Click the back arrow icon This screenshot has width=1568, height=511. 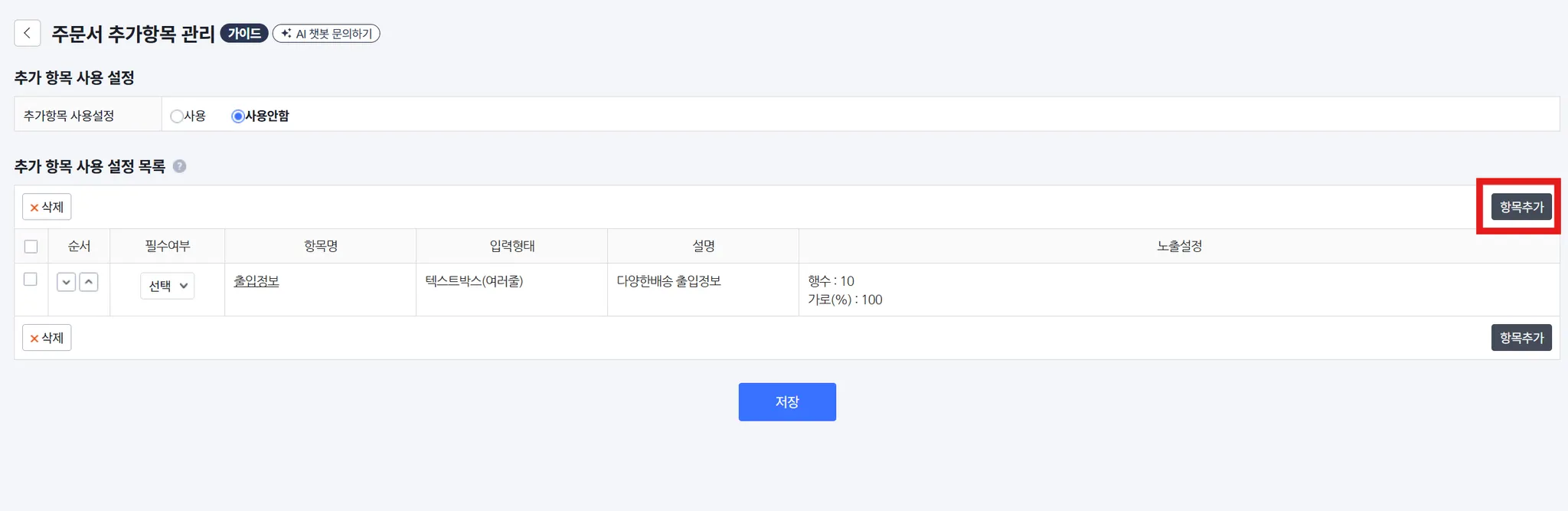[28, 33]
